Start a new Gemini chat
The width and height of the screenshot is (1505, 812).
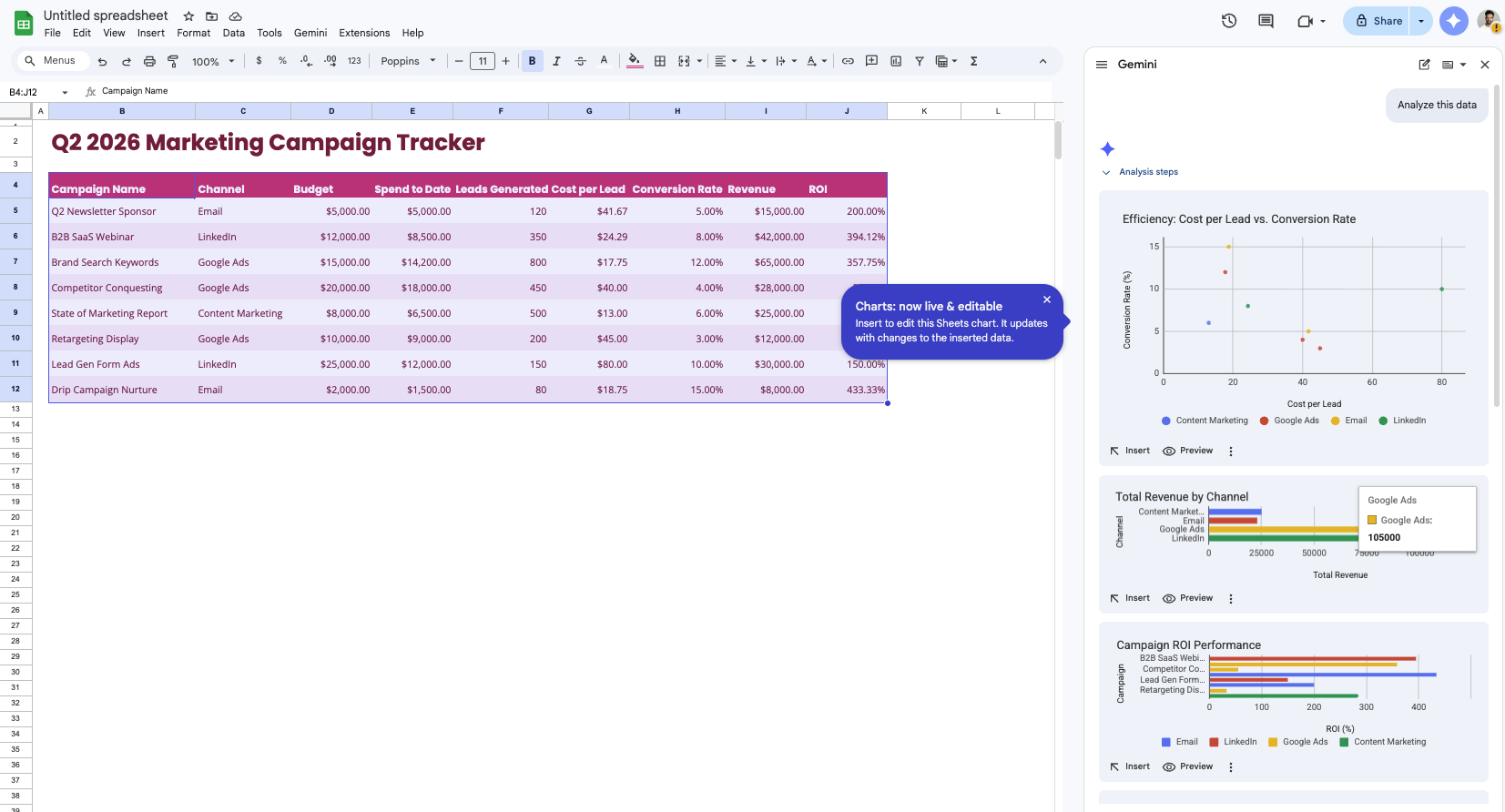point(1424,65)
